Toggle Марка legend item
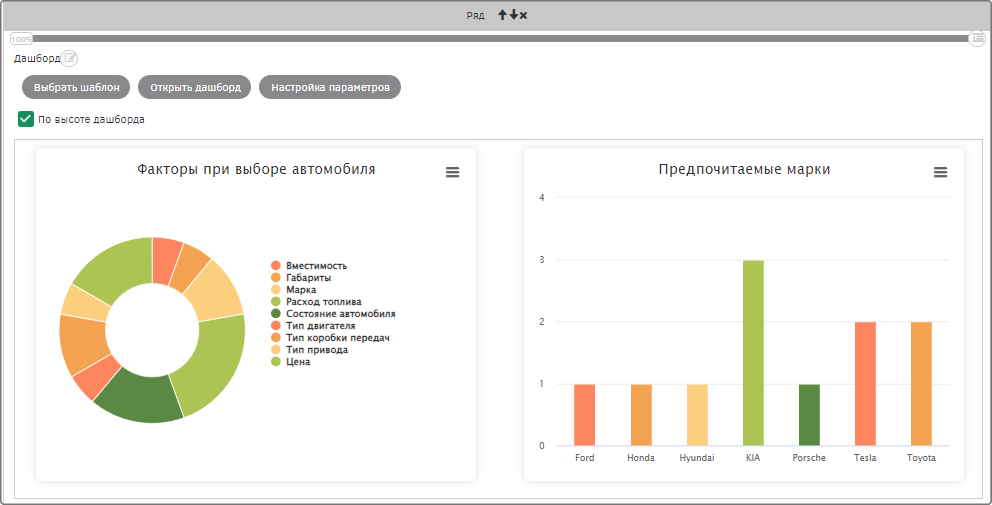This screenshot has height=505, width=992. (x=294, y=290)
